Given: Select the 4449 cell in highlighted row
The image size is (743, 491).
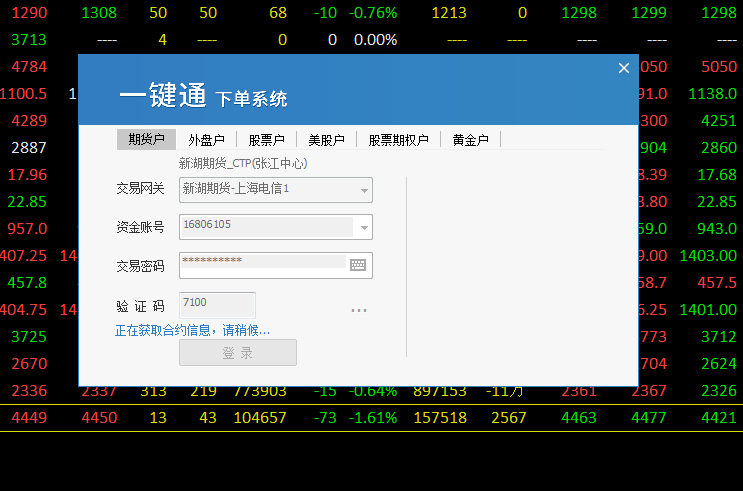Looking at the screenshot, I should tap(29, 418).
